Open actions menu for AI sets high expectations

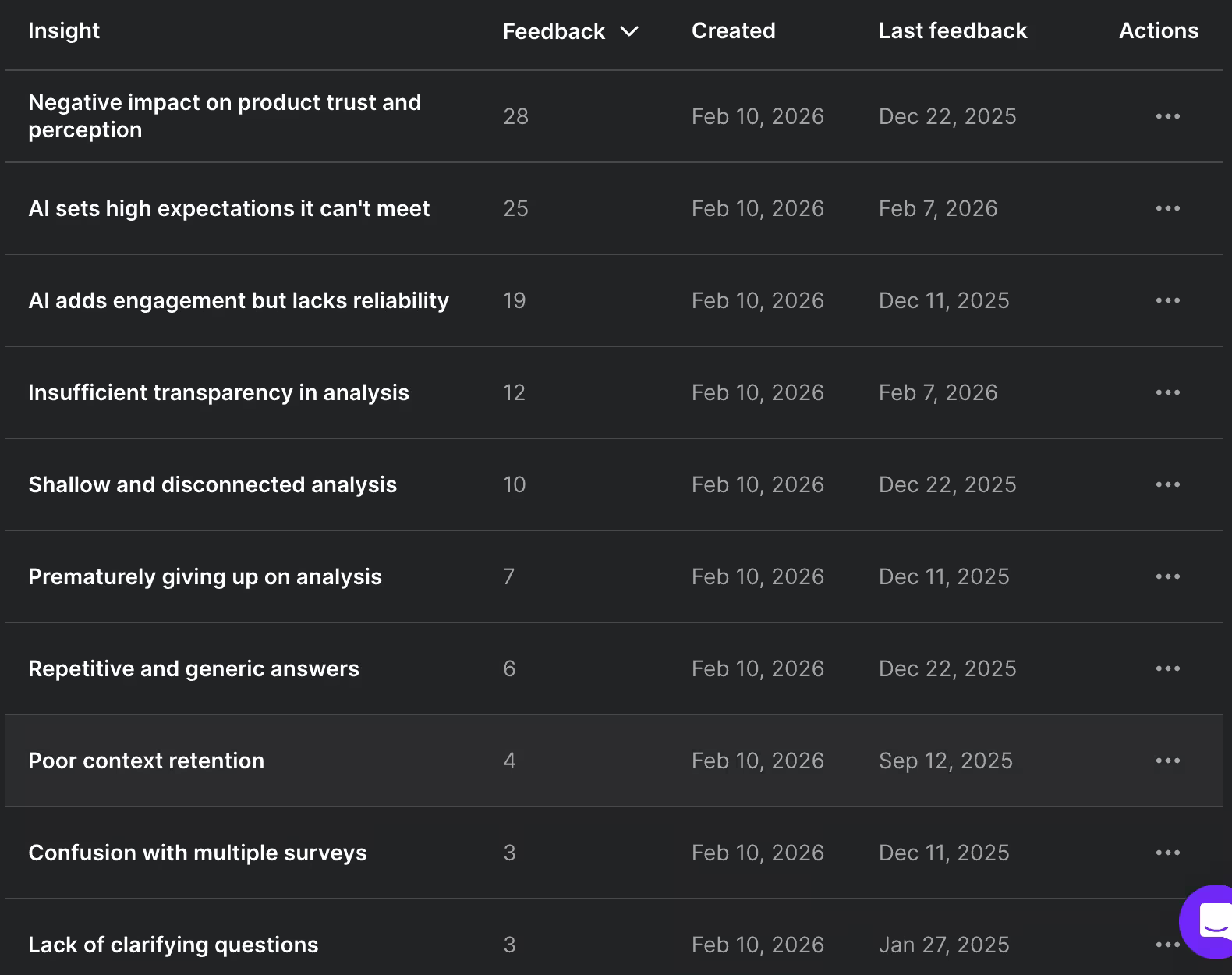point(1167,208)
